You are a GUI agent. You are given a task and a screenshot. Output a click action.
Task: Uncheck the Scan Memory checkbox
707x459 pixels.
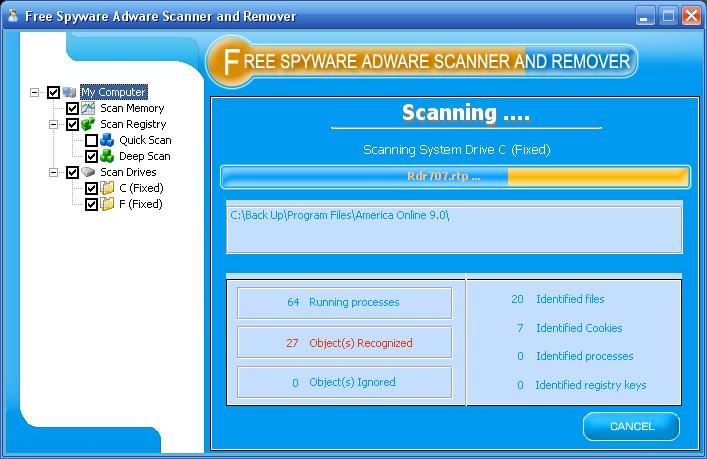(x=73, y=108)
